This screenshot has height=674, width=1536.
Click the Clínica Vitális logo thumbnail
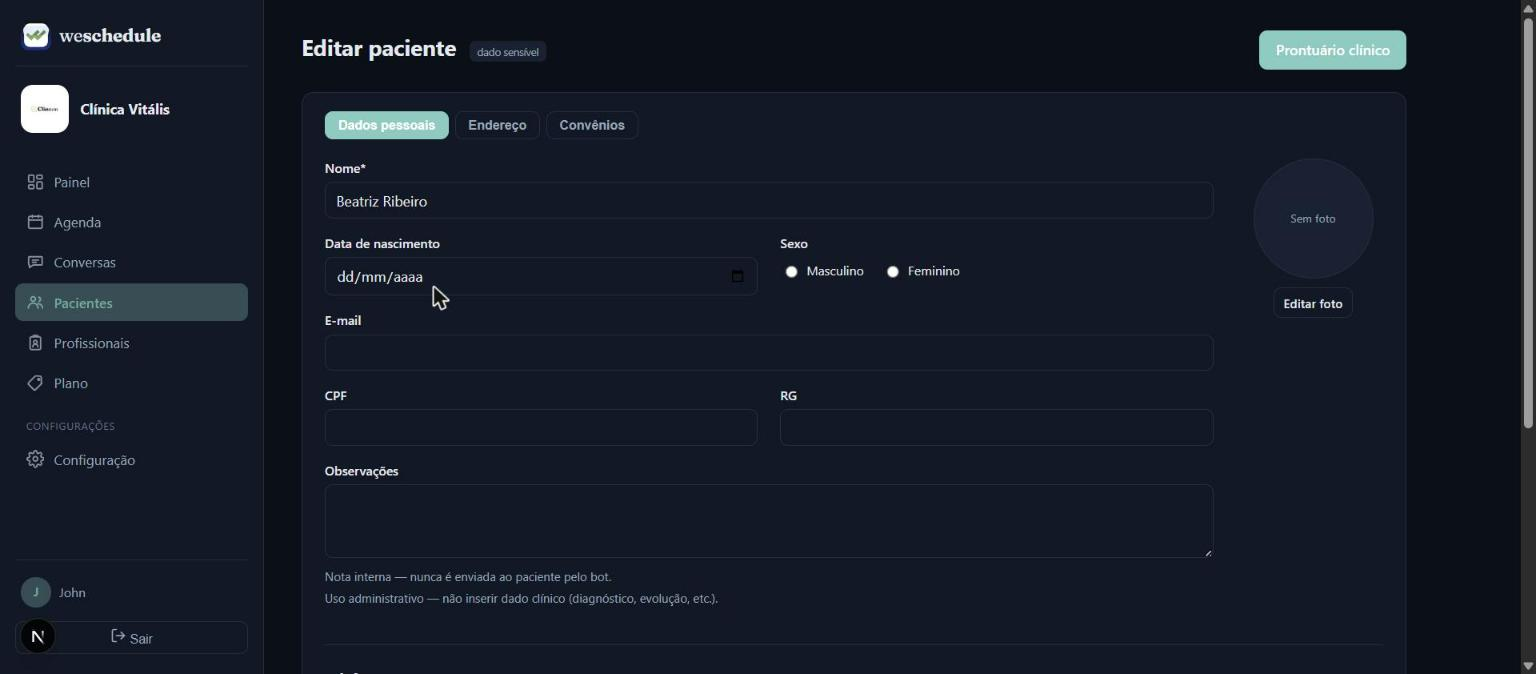[45, 109]
